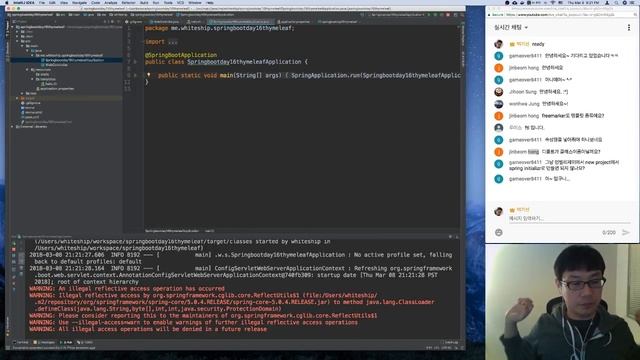
Task: Expand the folded import statements
Action: point(173,42)
